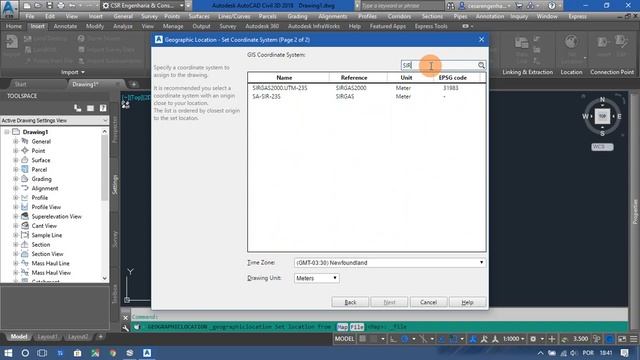This screenshot has height=360, width=640.
Task: Click the Back button
Action: [350, 302]
